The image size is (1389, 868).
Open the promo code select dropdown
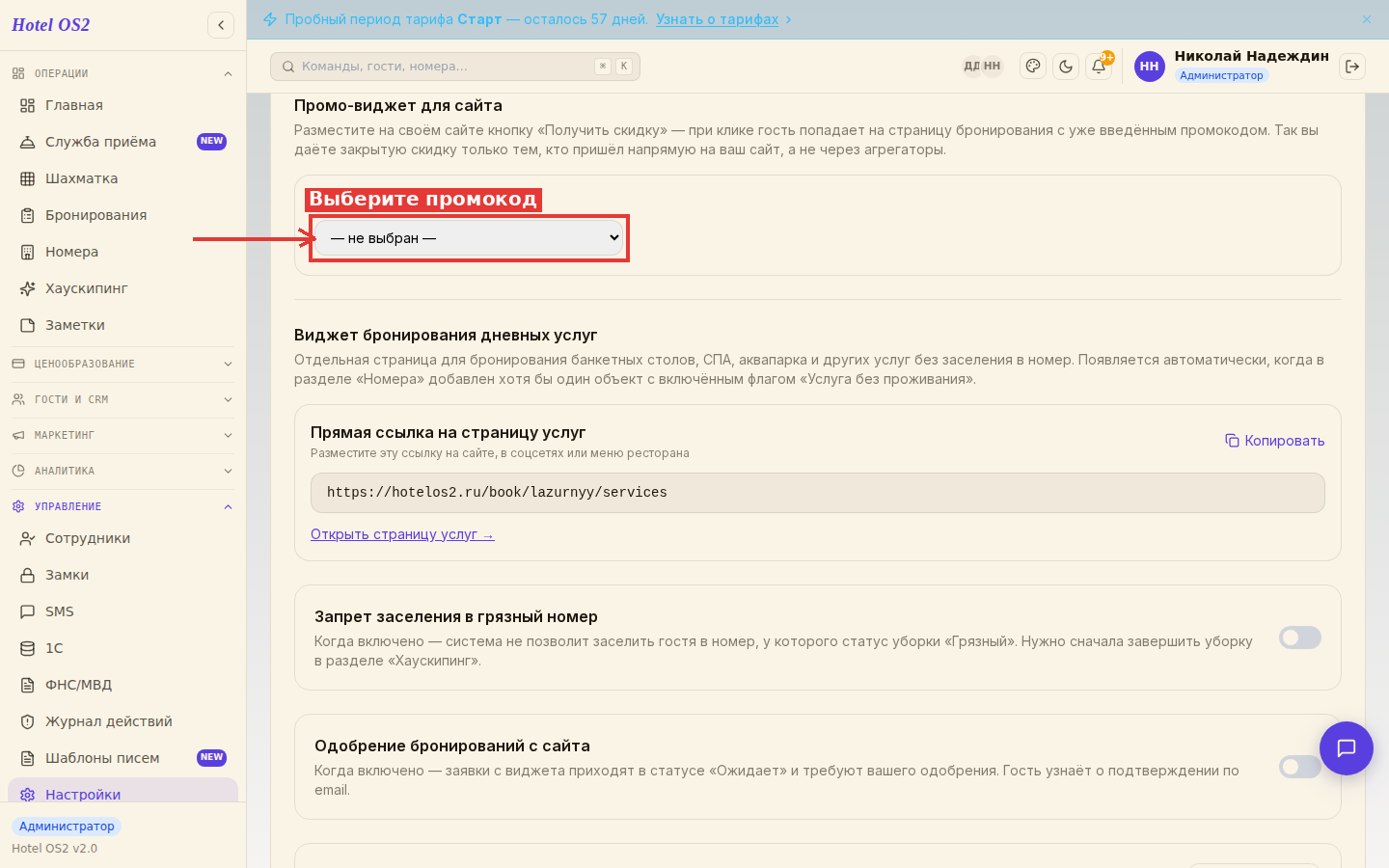[469, 238]
